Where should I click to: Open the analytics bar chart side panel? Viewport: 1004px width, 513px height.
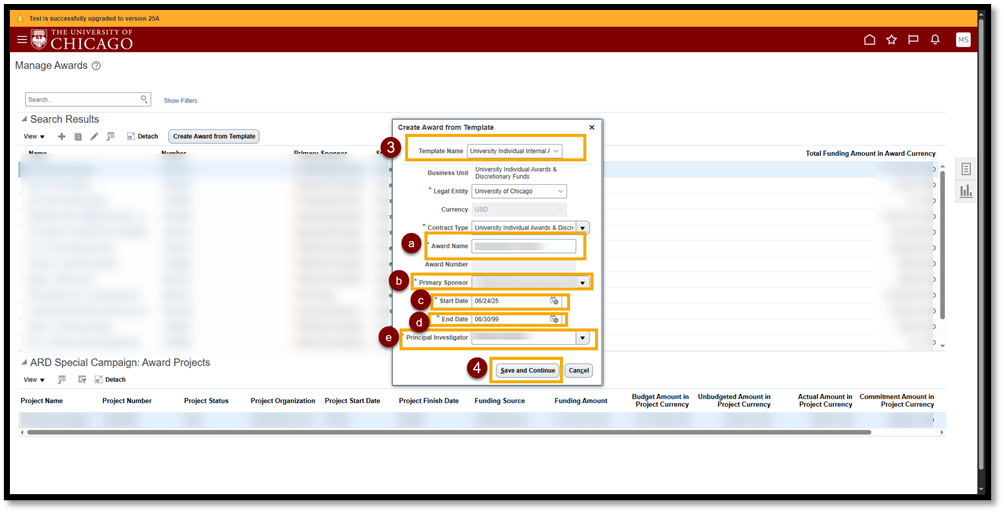pyautogui.click(x=966, y=191)
